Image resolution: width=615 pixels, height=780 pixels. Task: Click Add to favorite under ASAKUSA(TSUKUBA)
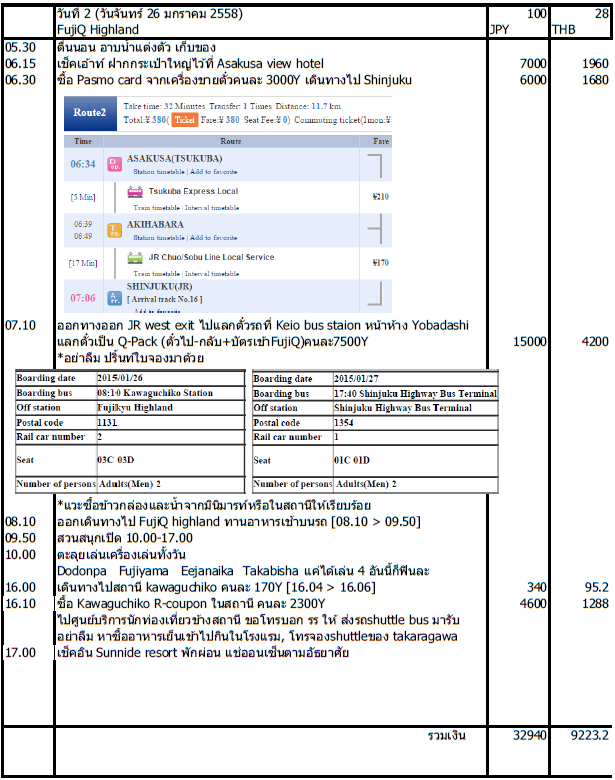[x=213, y=172]
